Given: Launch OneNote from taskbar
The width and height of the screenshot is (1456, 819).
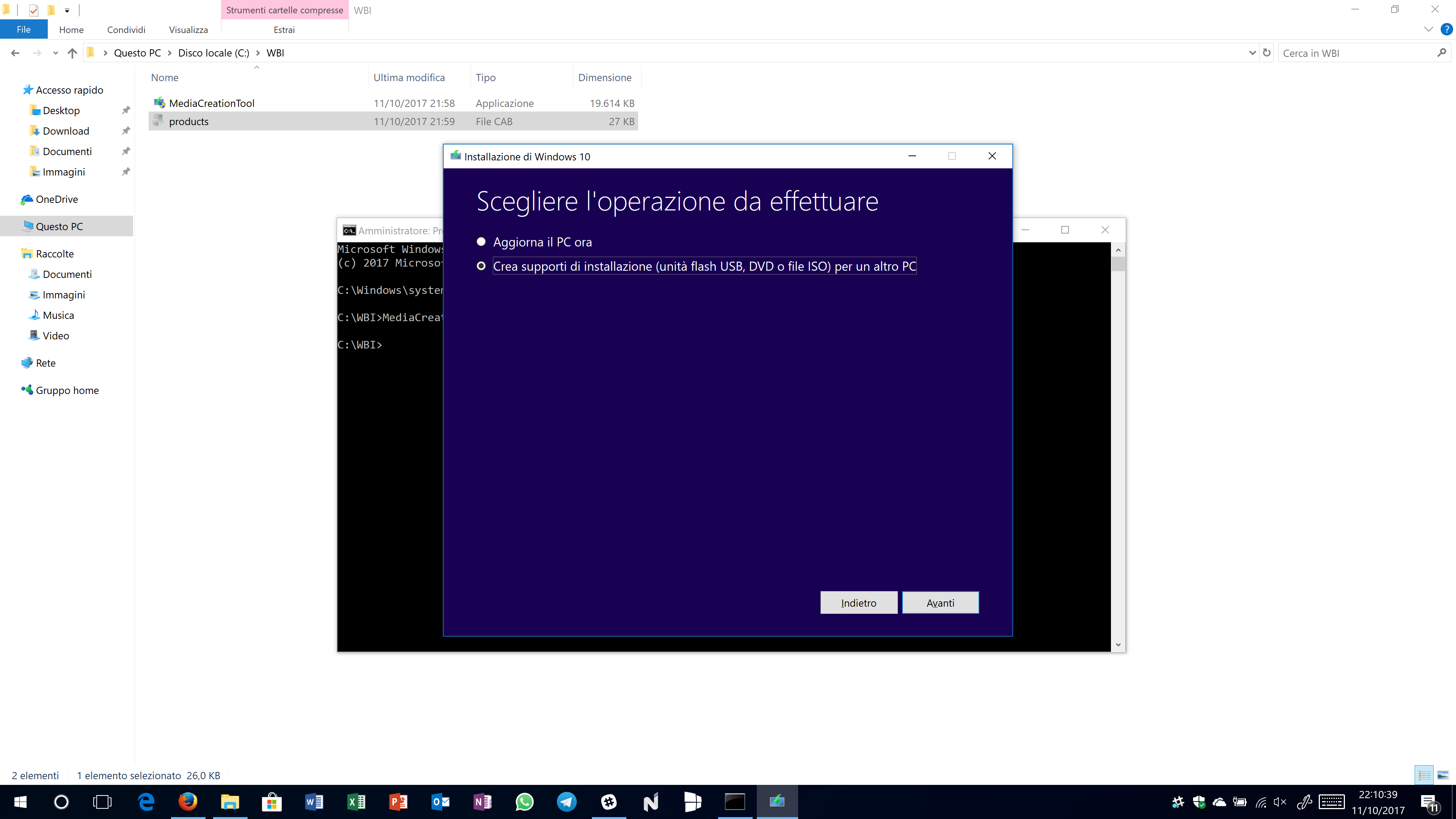Looking at the screenshot, I should click(x=482, y=802).
